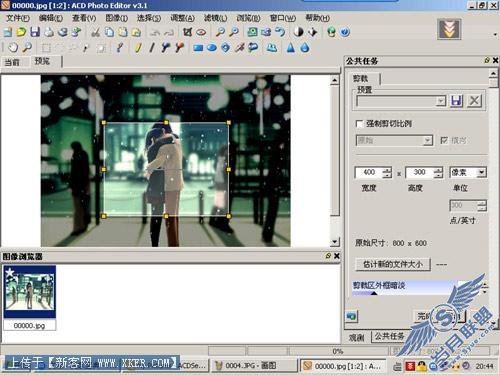Click the top-center crop handle

tap(166, 123)
